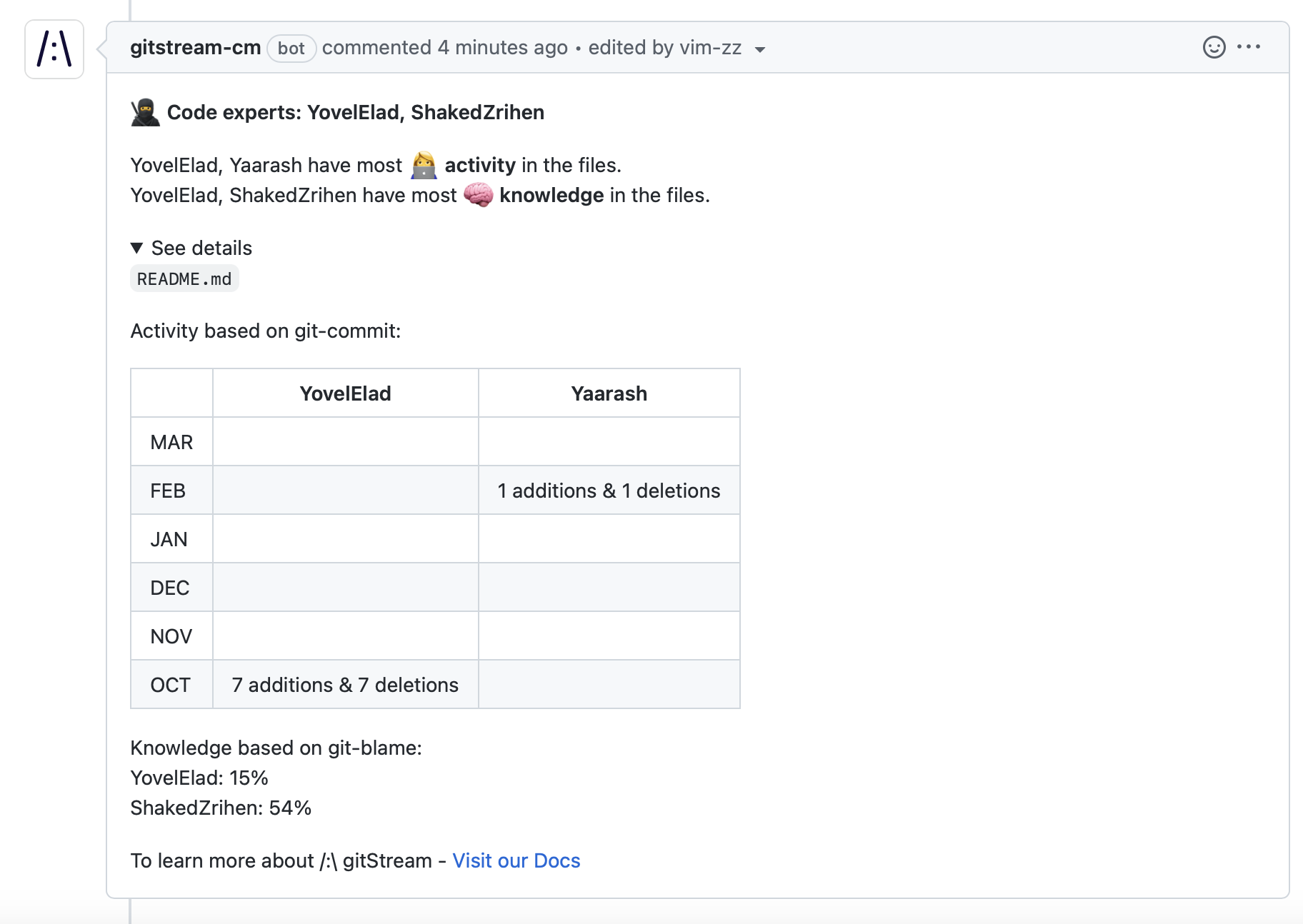Open the emoji reaction picker
1303x924 pixels.
coord(1214,47)
